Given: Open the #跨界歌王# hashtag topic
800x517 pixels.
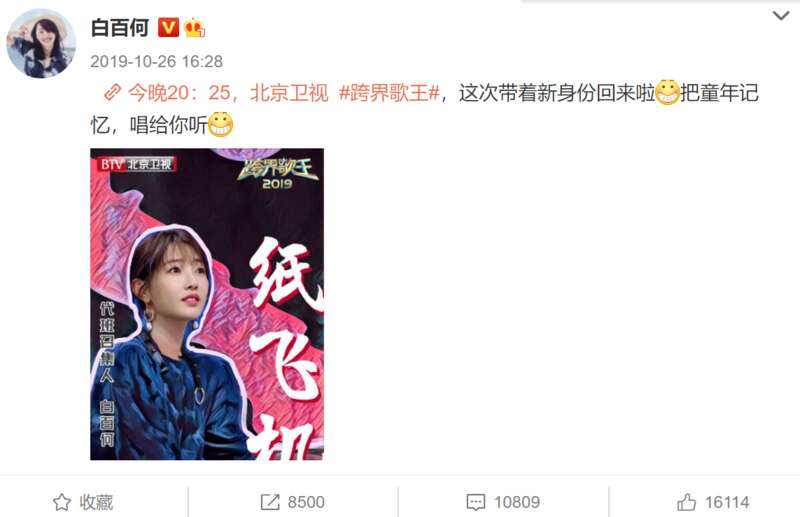Looking at the screenshot, I should [389, 93].
